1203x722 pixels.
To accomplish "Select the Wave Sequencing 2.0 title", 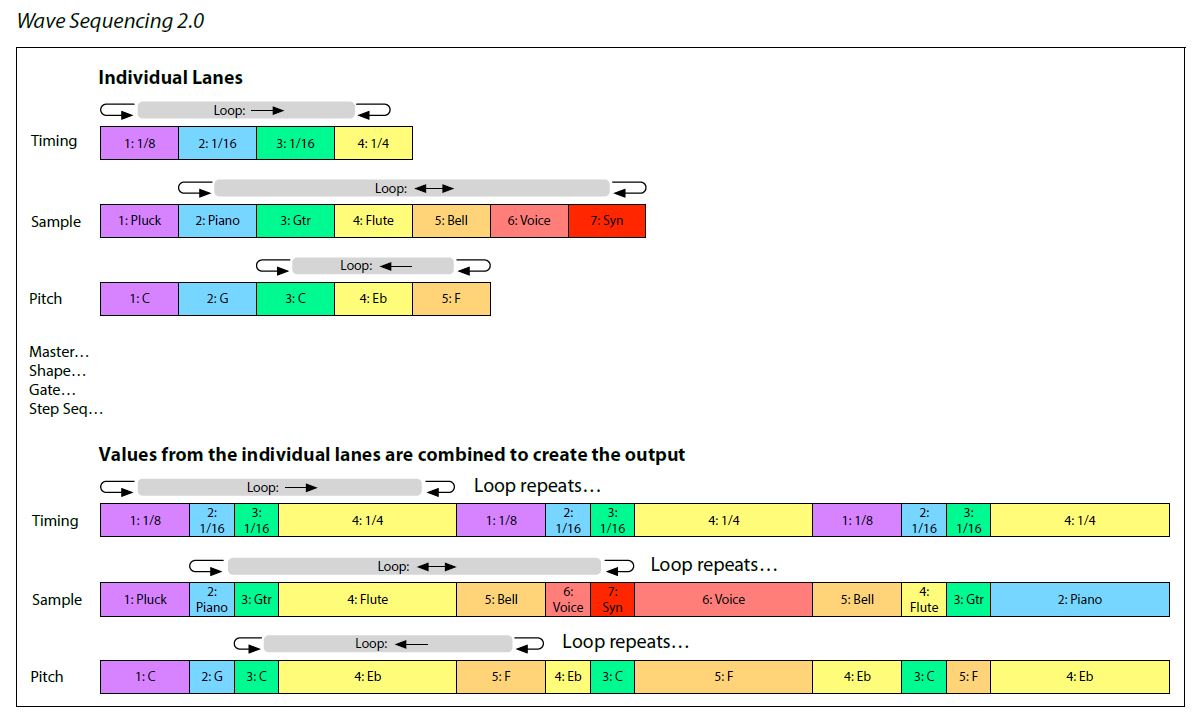I will point(110,20).
